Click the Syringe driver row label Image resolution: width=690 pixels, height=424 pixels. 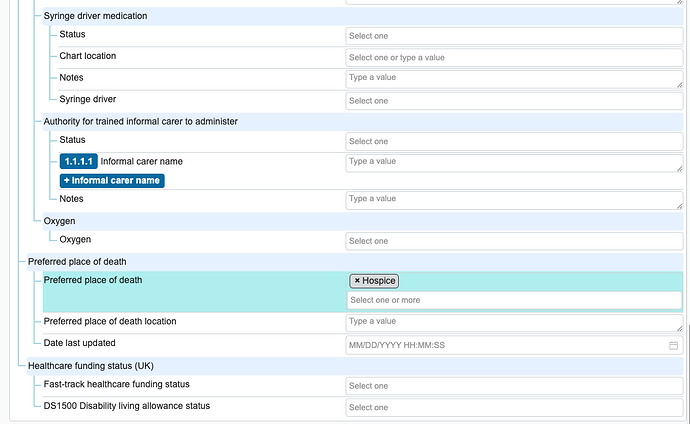coord(88,99)
